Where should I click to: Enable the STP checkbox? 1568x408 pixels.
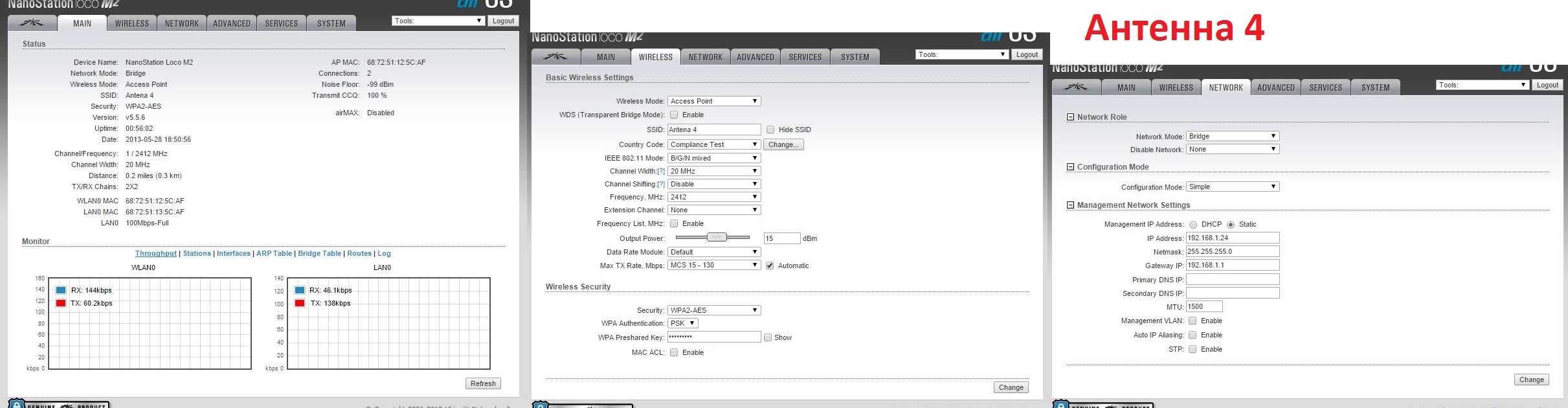(1193, 349)
